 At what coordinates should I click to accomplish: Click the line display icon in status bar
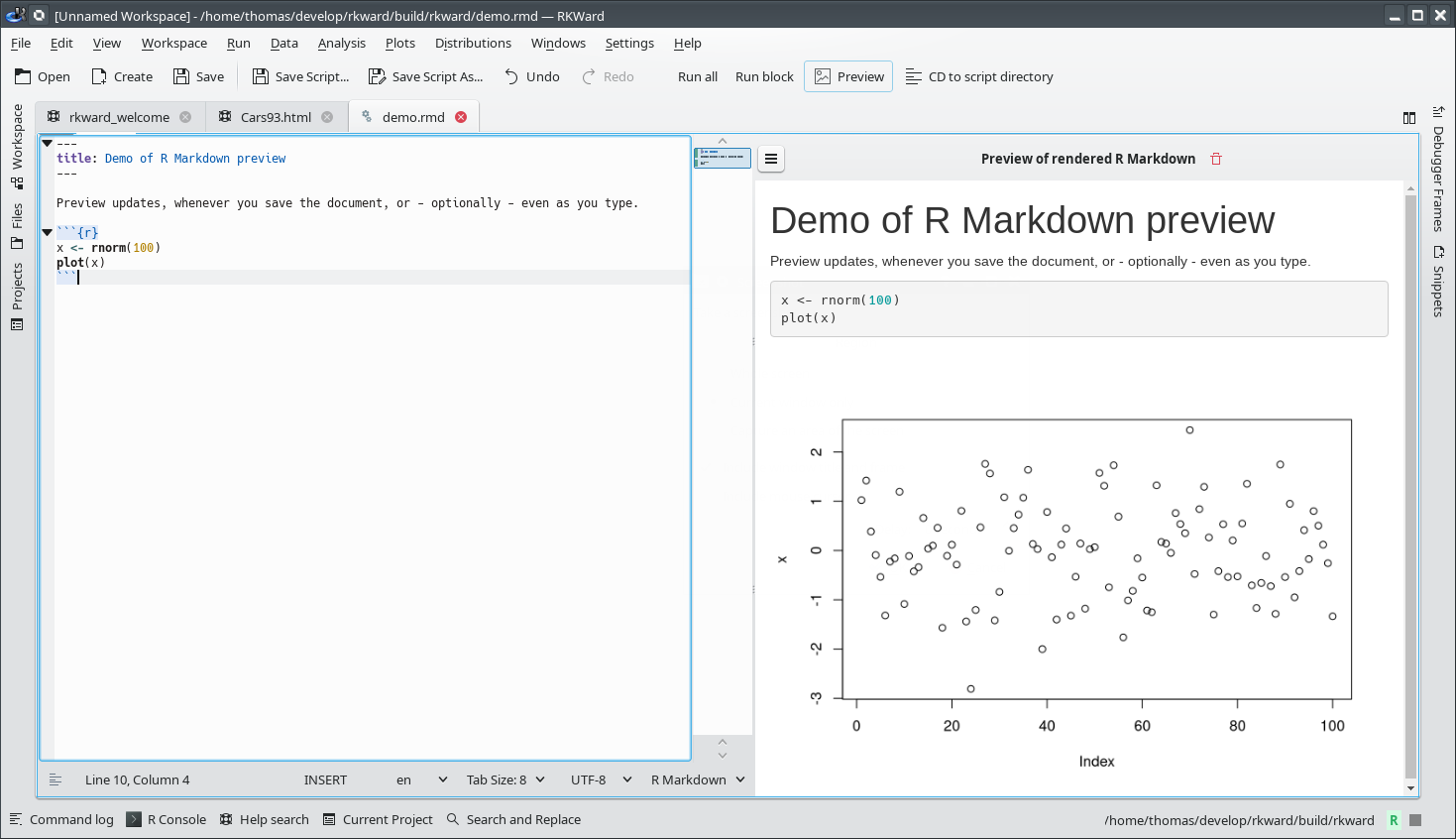click(x=56, y=779)
